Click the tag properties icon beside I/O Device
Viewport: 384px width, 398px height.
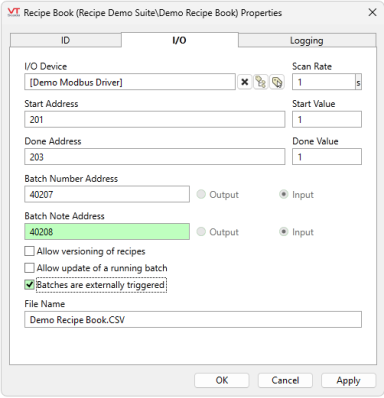[x=277, y=82]
